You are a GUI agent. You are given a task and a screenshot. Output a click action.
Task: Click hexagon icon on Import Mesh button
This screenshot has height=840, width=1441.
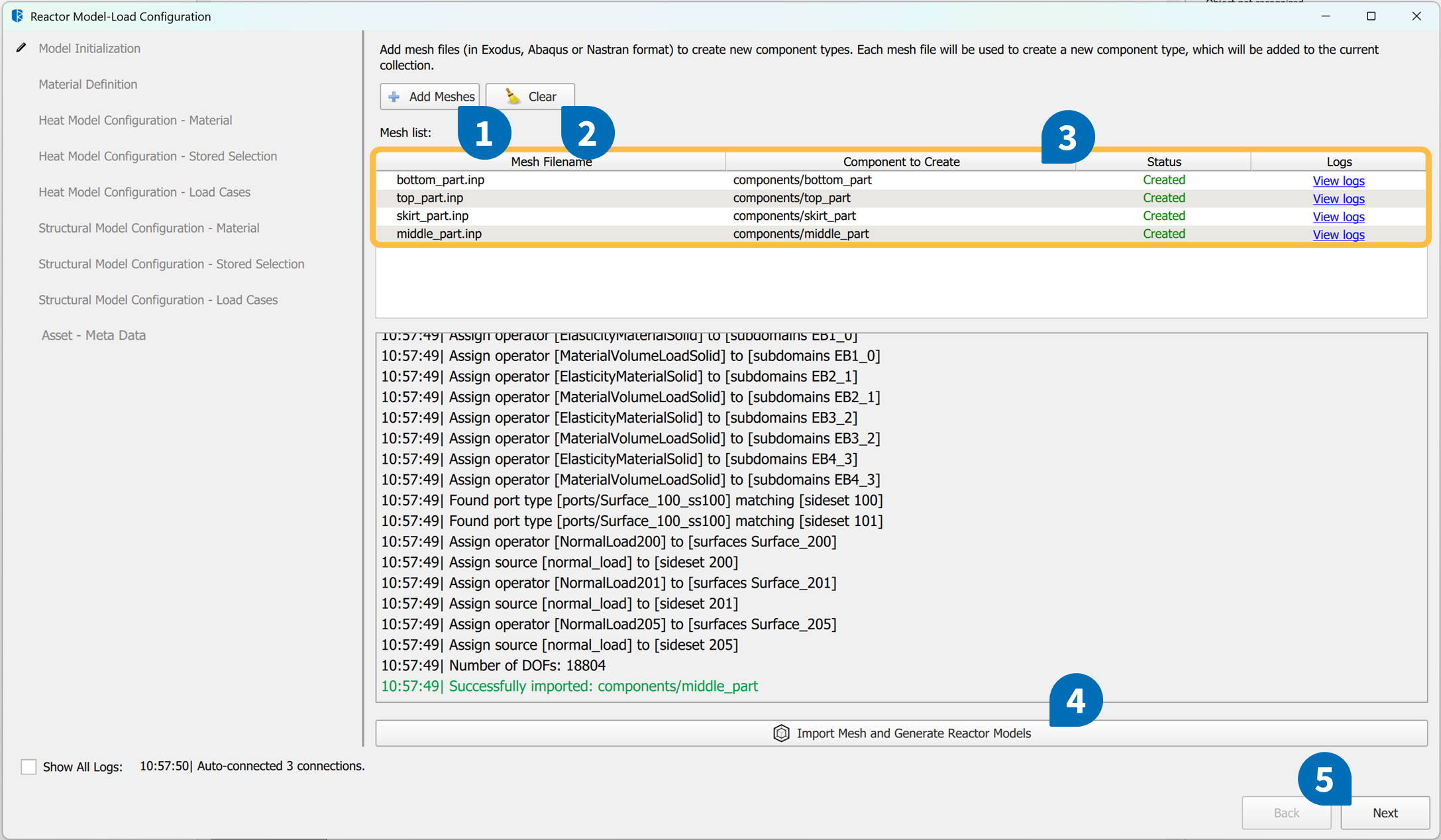tap(781, 733)
